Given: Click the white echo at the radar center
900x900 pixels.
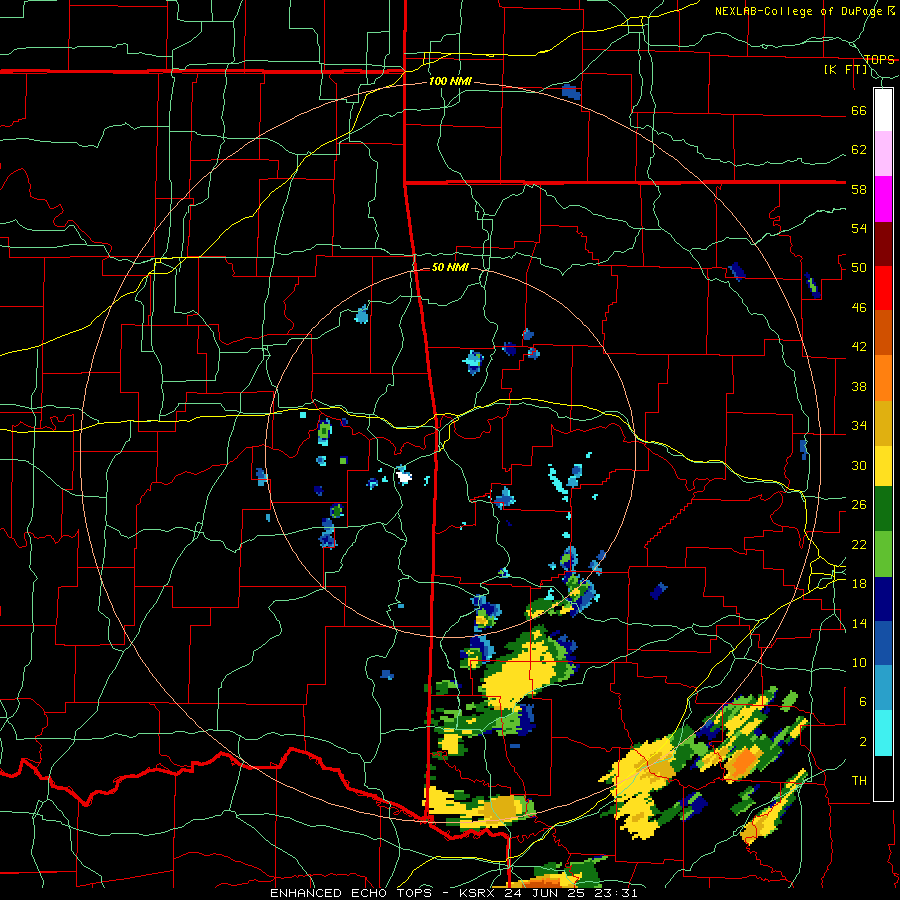Looking at the screenshot, I should [404, 476].
